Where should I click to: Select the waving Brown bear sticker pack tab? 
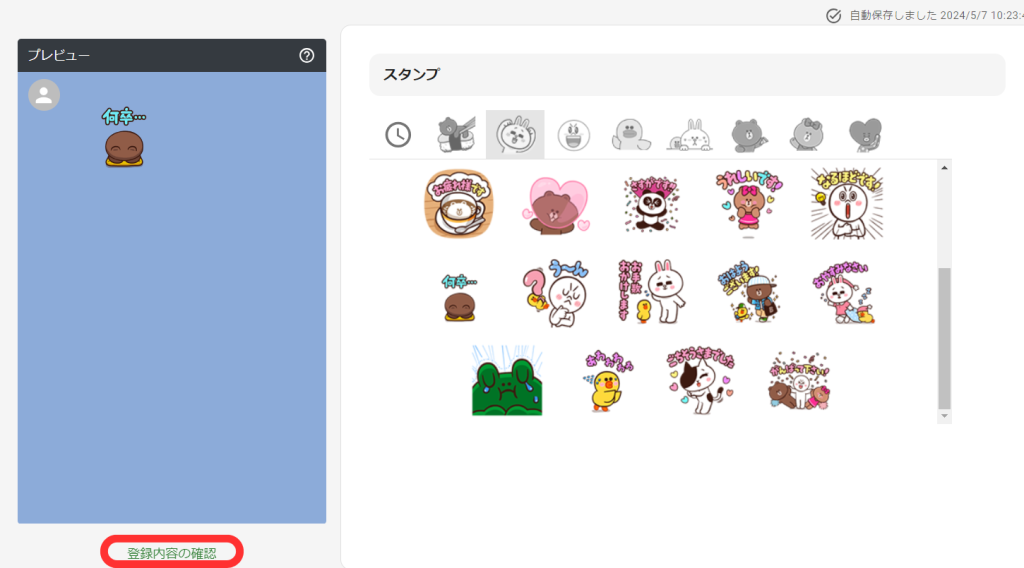coord(748,135)
